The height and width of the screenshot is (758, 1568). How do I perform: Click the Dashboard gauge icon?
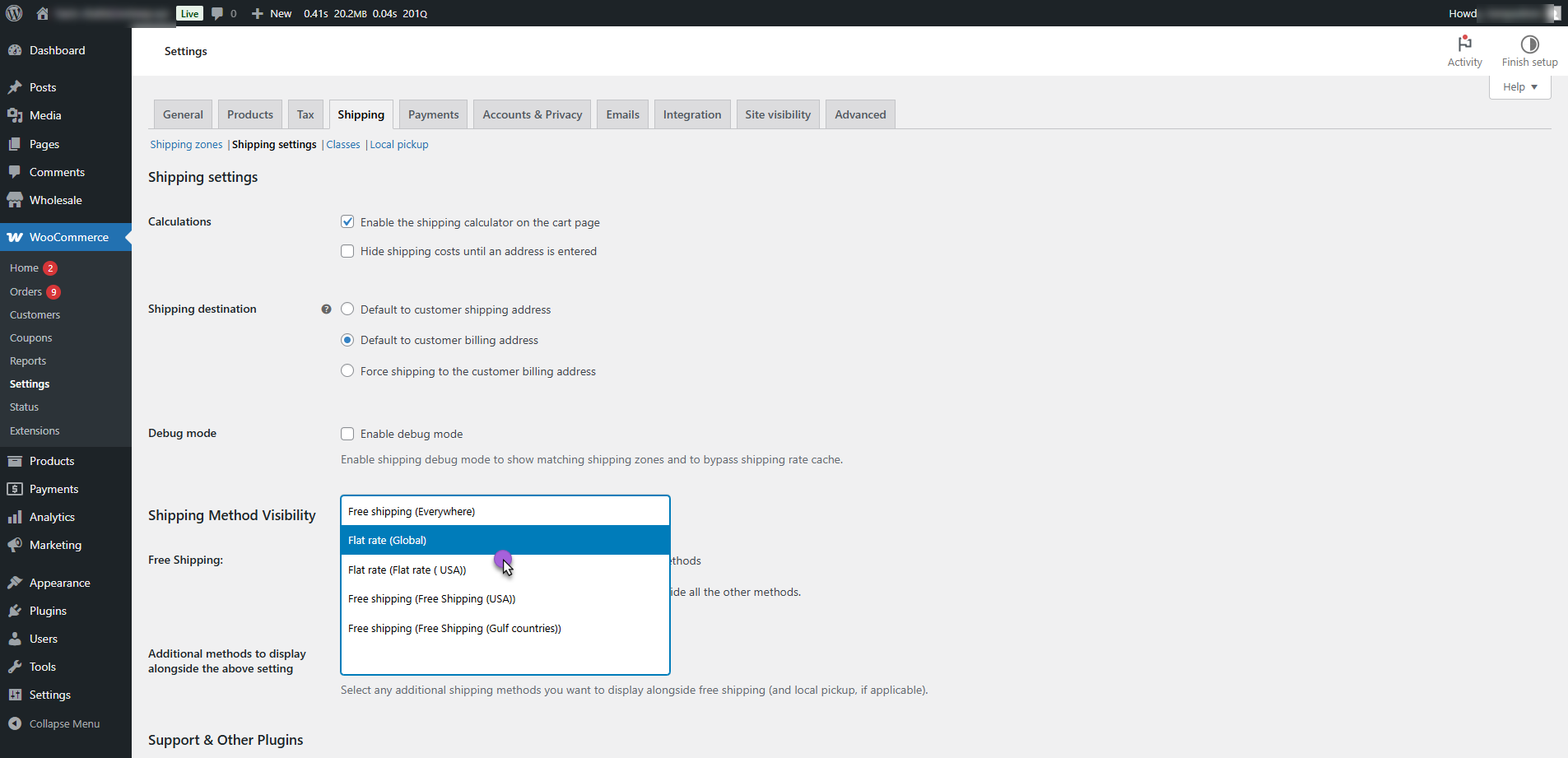click(x=15, y=50)
